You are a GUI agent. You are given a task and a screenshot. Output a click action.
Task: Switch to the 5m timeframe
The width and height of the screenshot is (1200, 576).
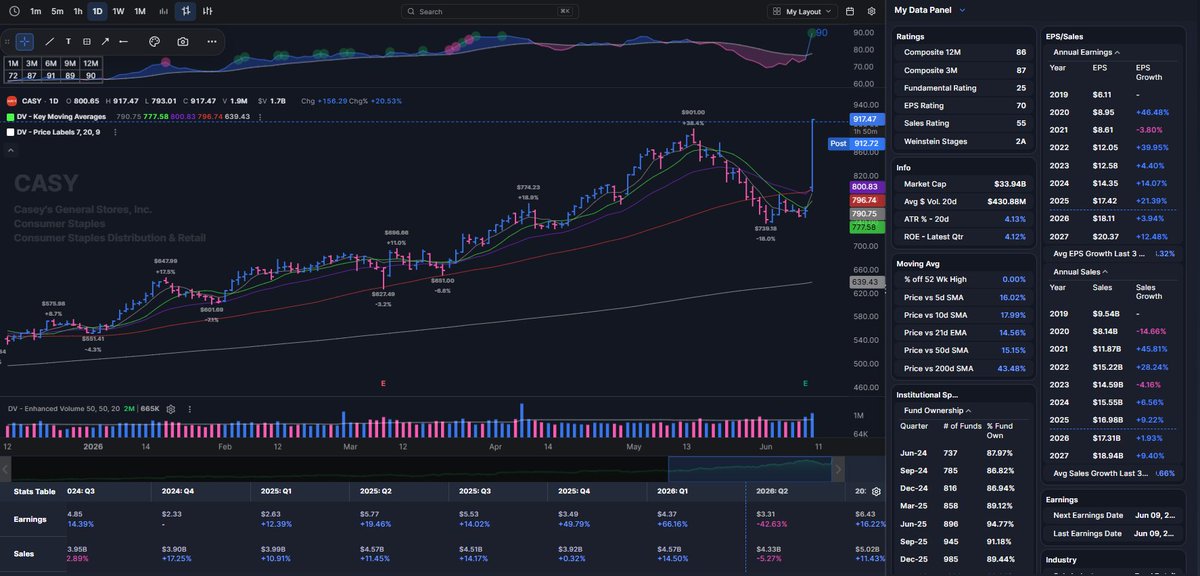57,11
